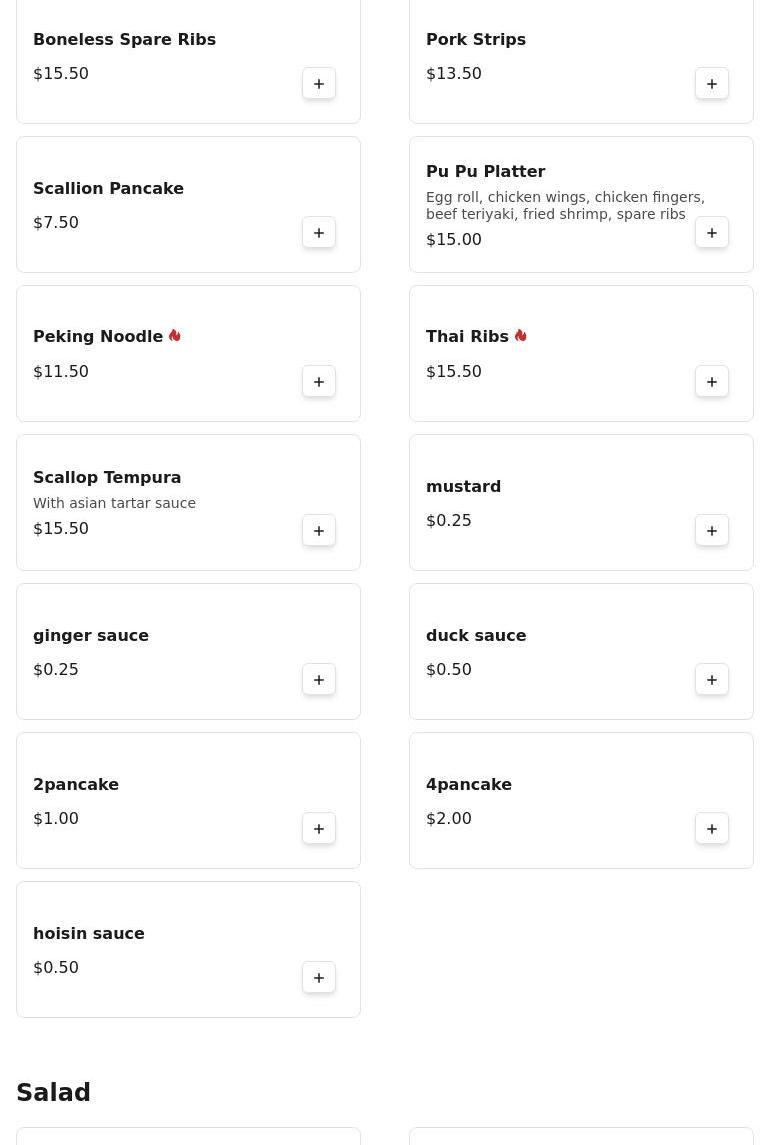Click plus button for Scallion Pancake
This screenshot has height=1145, width=770.
319,233
